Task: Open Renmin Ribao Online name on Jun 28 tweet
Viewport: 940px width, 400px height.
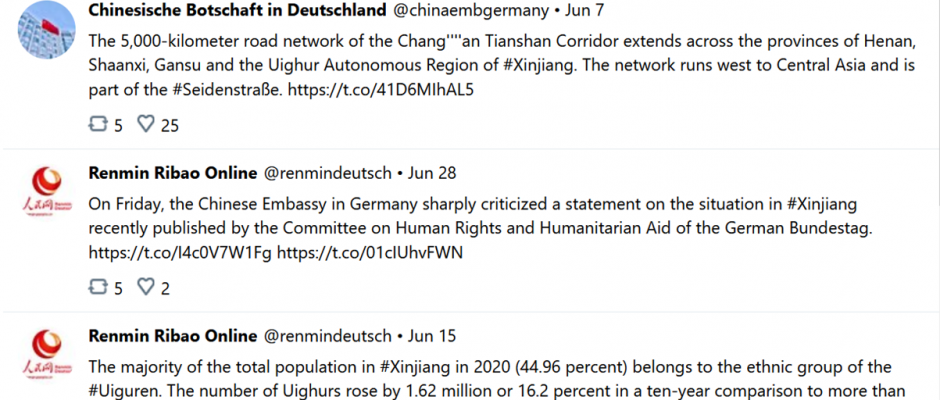Action: coord(173,173)
